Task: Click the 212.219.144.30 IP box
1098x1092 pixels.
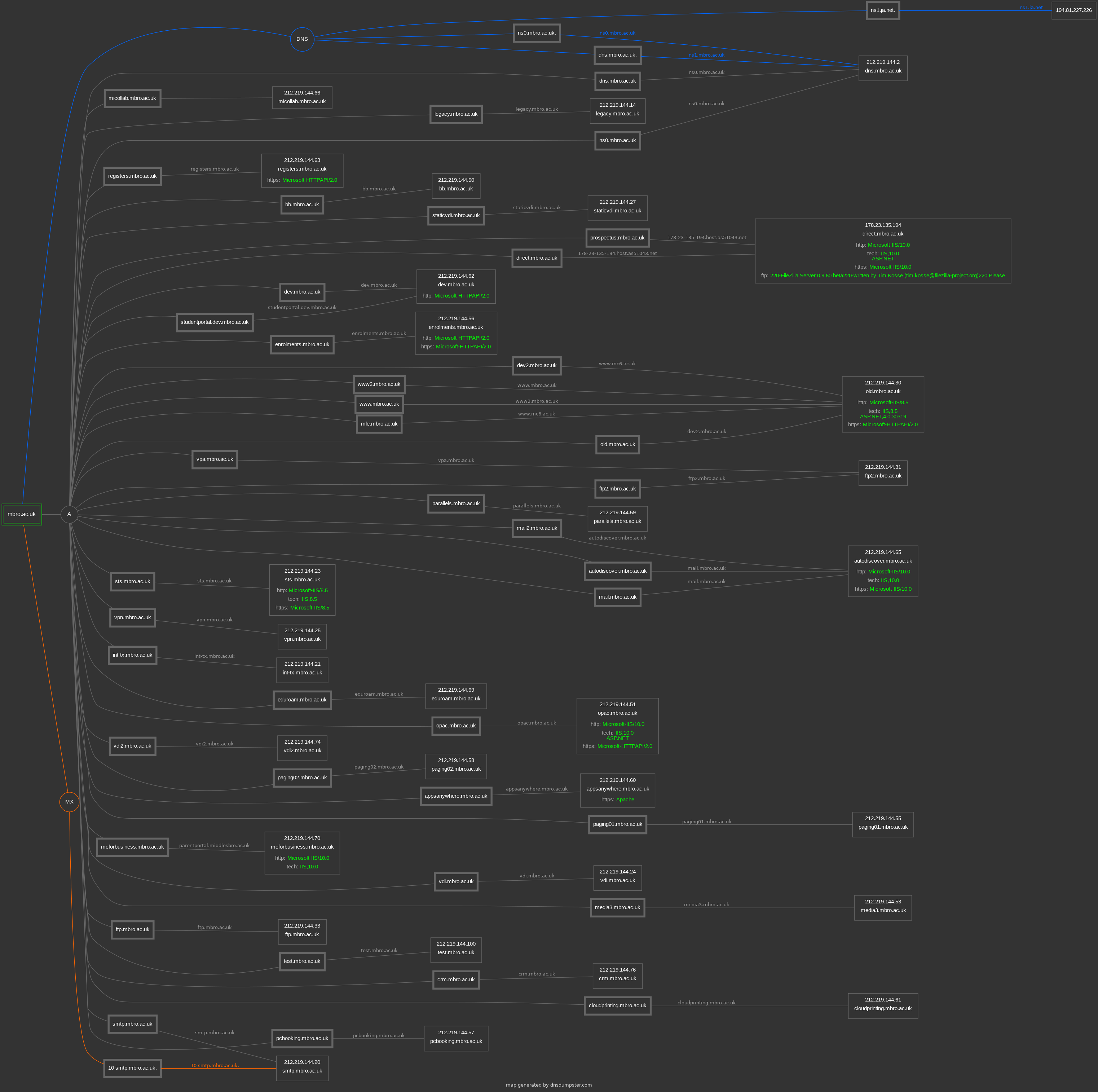Action: pyautogui.click(x=883, y=404)
